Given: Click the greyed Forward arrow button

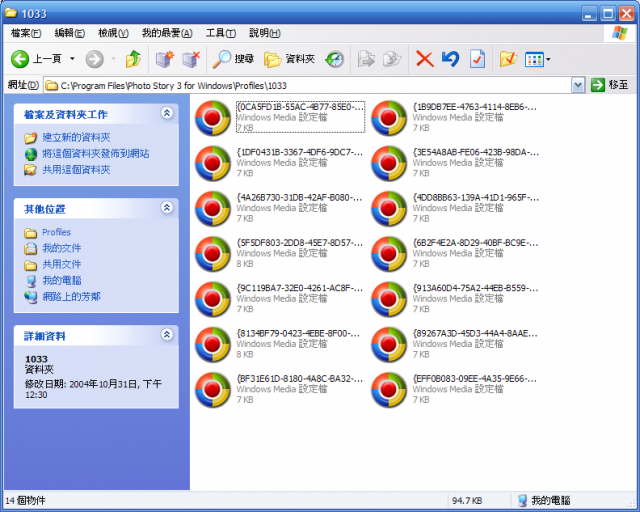Looking at the screenshot, I should point(94,59).
